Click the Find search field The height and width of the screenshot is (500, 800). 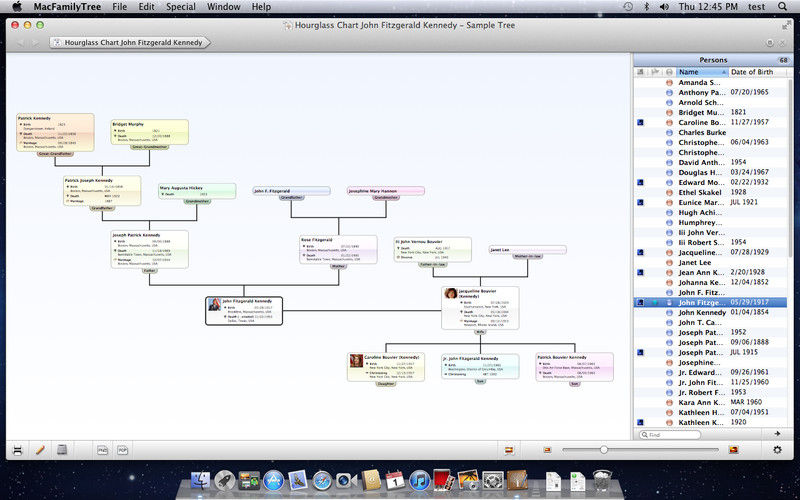tap(670, 435)
